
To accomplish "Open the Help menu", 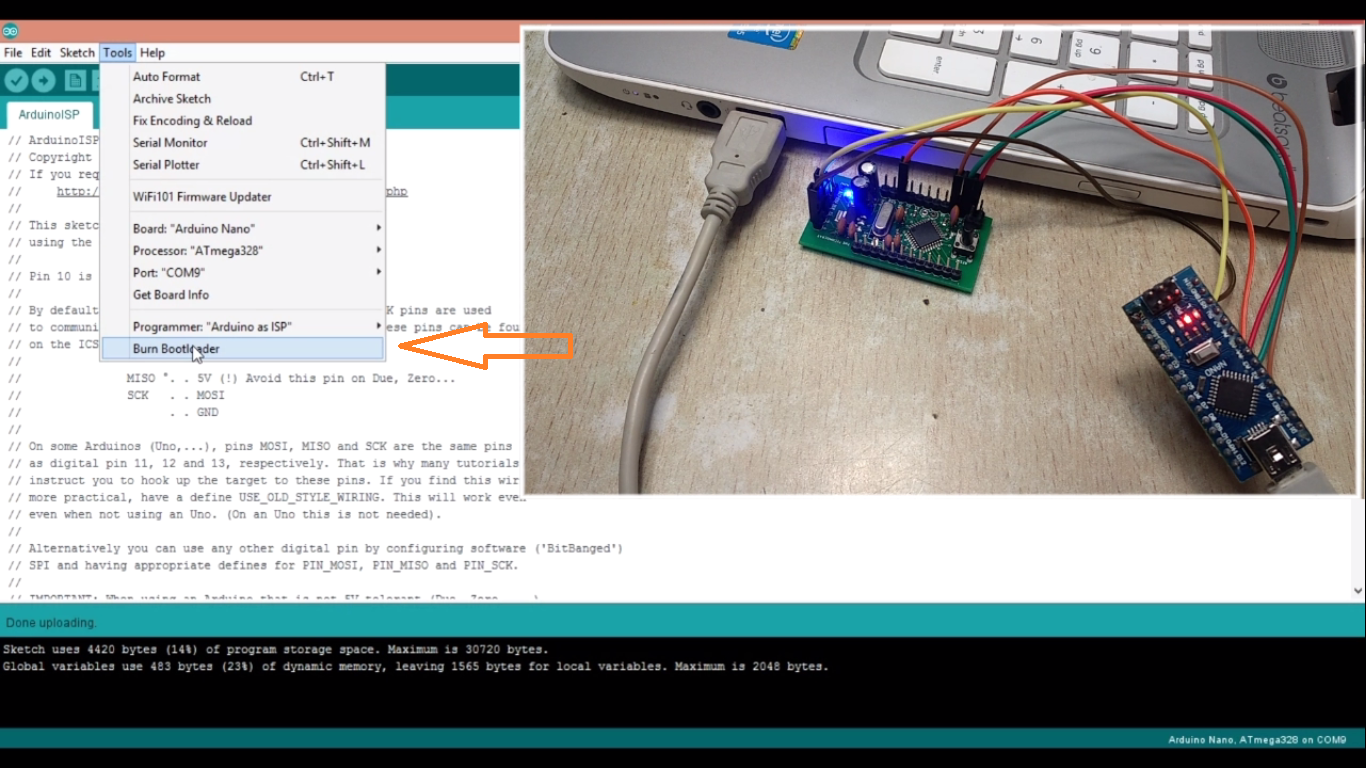I will point(152,52).
